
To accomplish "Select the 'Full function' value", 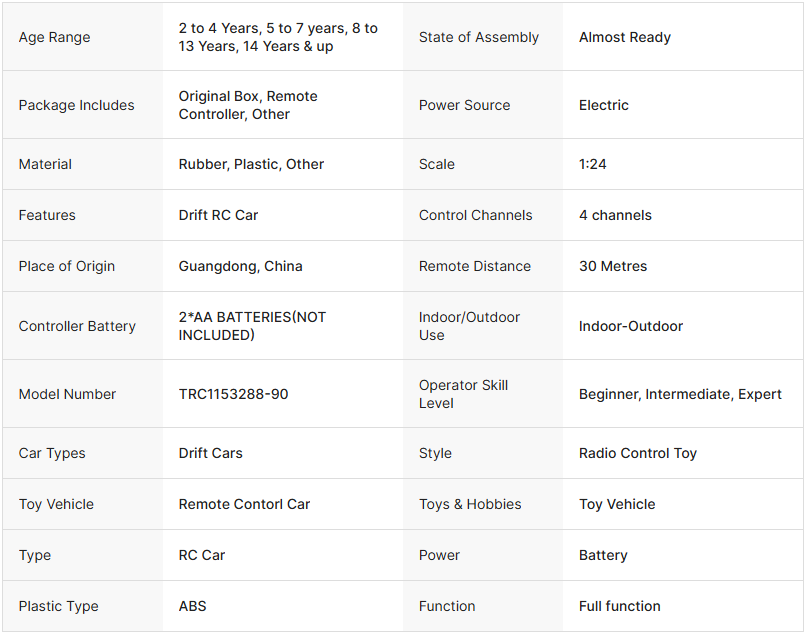I will (620, 606).
